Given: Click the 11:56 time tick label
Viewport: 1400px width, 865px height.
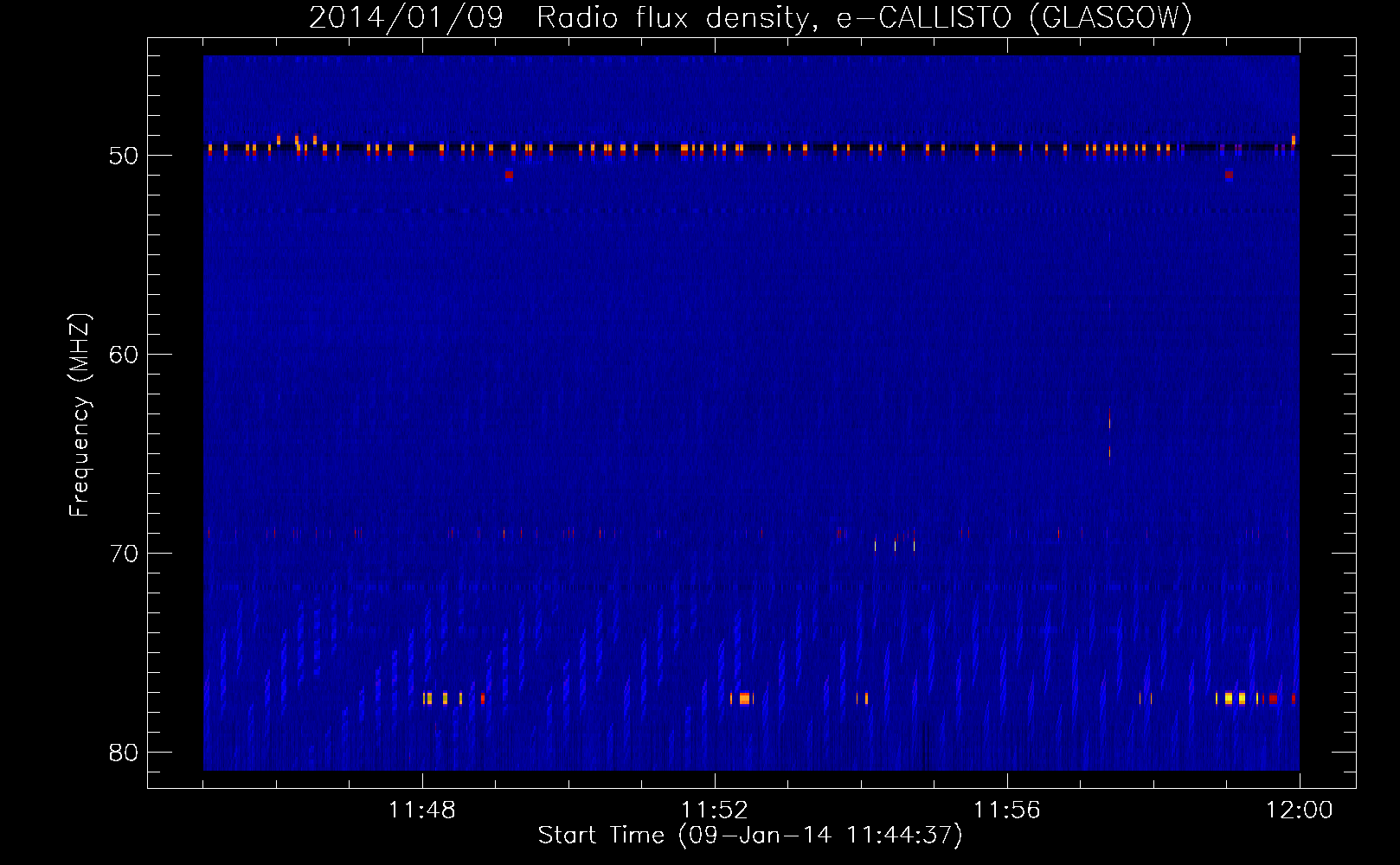Looking at the screenshot, I should point(1007,811).
